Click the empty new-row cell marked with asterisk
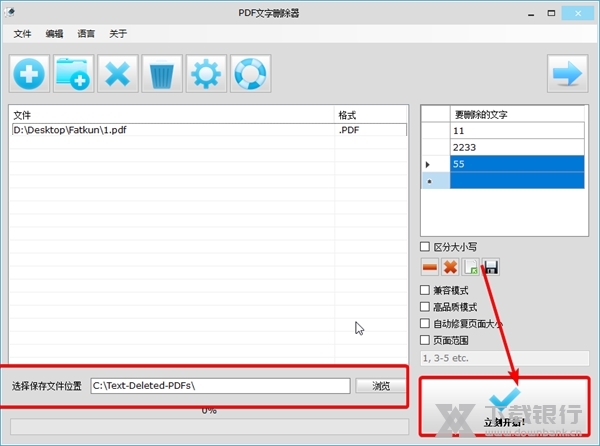The width and height of the screenshot is (600, 446). click(x=517, y=181)
